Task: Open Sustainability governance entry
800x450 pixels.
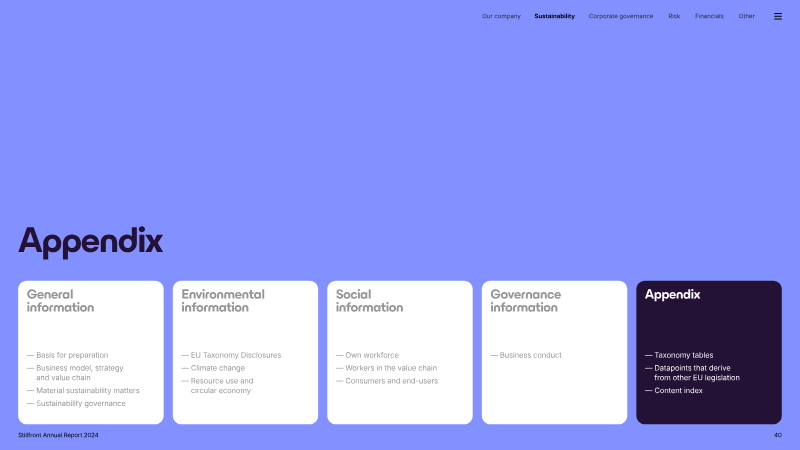Action: tap(81, 404)
